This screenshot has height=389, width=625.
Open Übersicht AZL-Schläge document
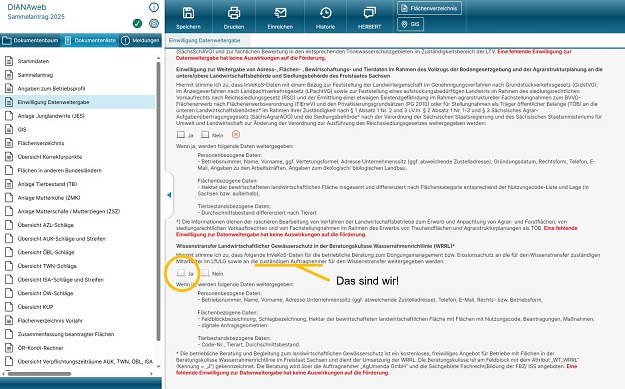[45, 225]
